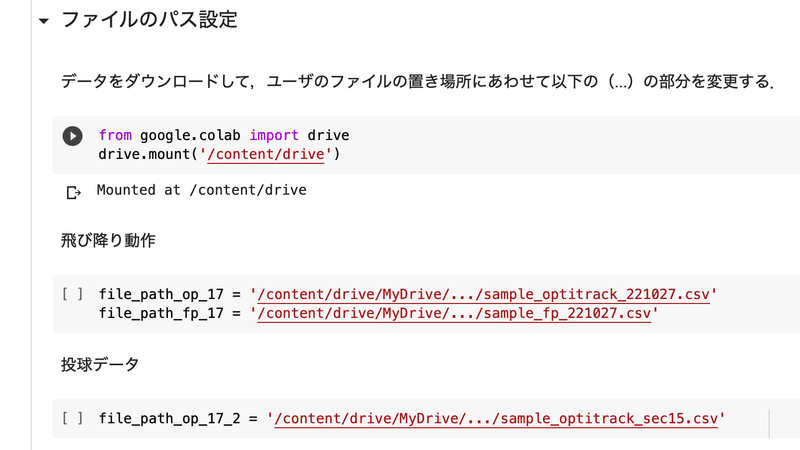Click the file_path_op_17_2 variable name
The image size is (800, 450).
169,419
